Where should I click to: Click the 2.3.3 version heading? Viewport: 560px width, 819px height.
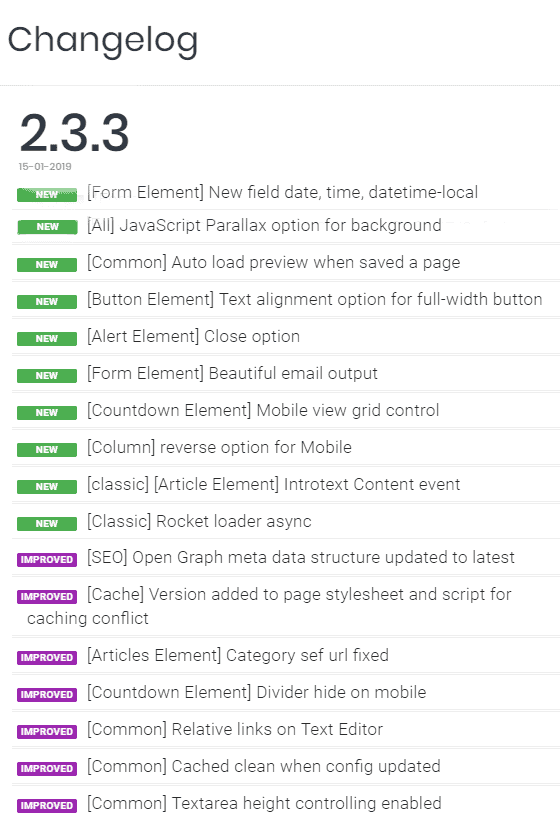click(74, 133)
